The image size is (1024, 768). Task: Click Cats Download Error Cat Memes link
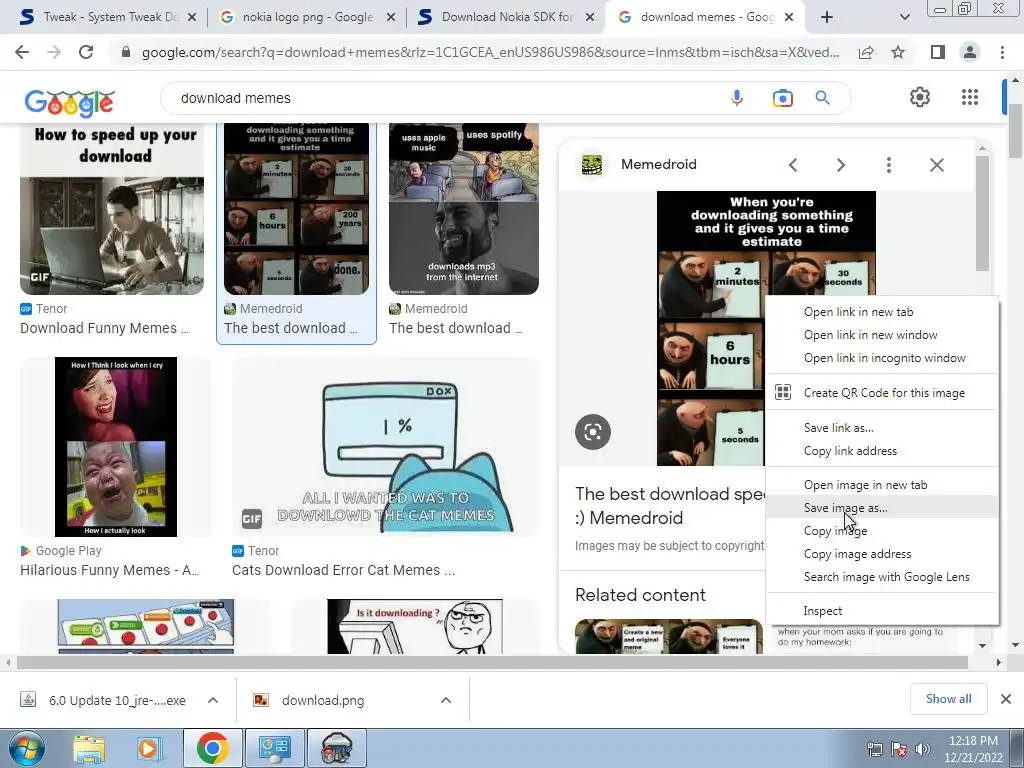click(x=344, y=570)
